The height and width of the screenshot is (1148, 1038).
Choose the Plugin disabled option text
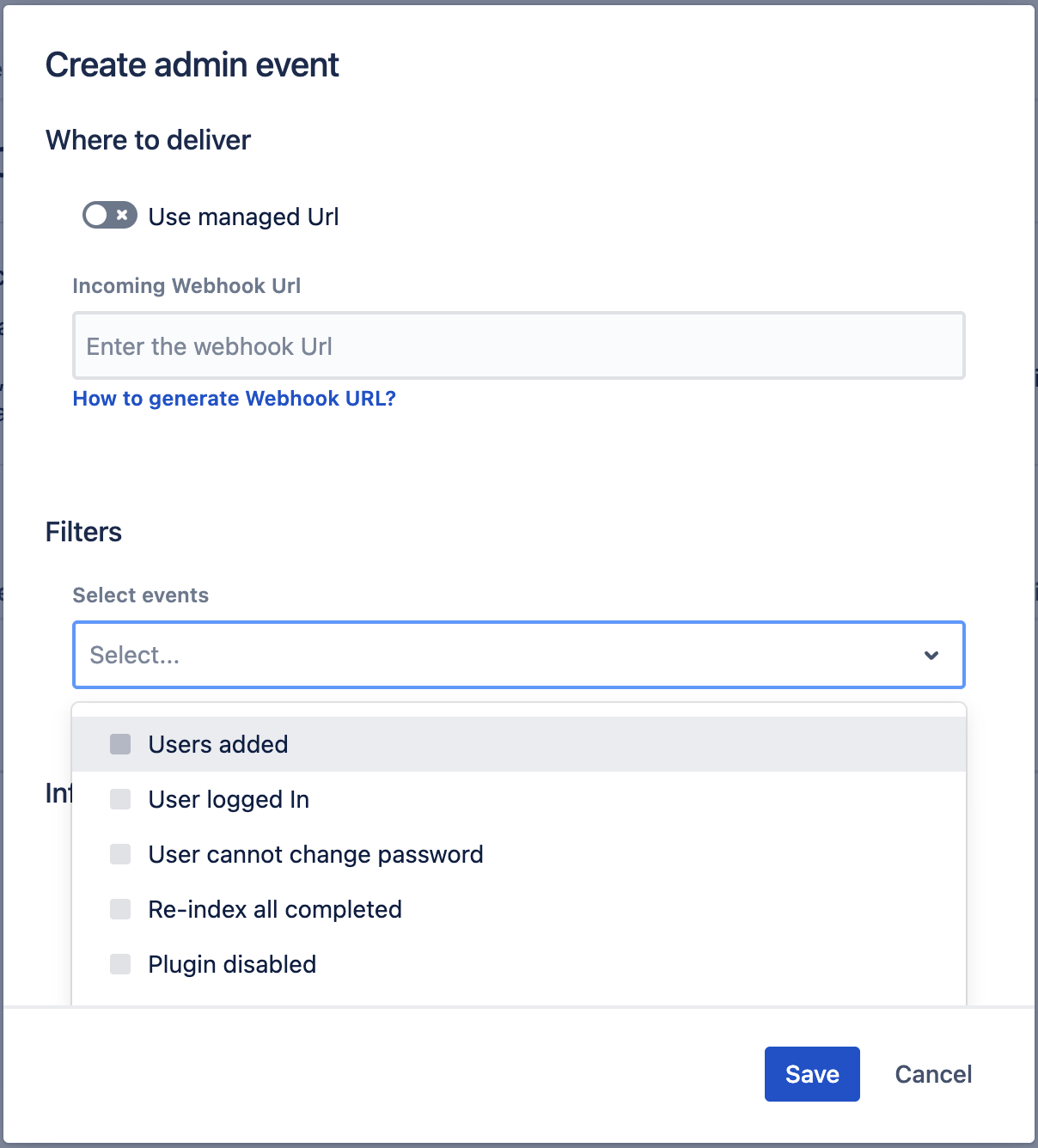coord(232,964)
